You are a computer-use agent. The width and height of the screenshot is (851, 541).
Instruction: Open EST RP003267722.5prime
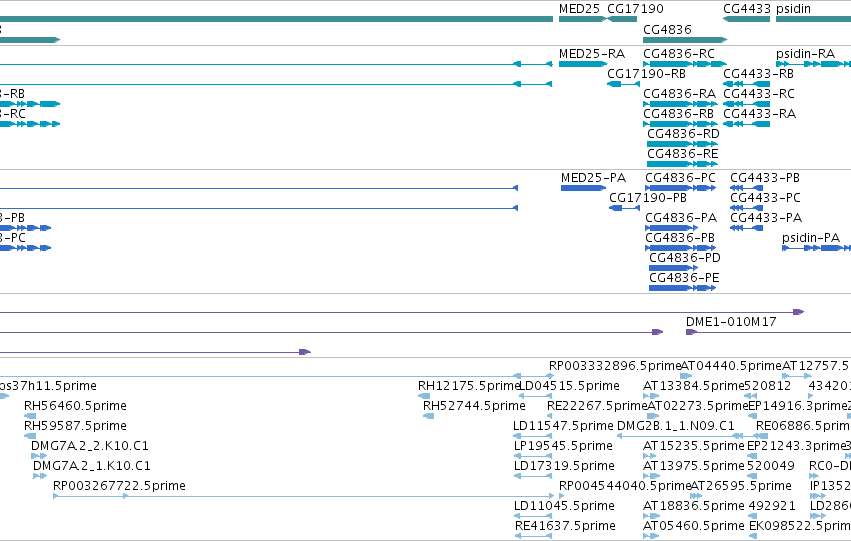coord(119,487)
